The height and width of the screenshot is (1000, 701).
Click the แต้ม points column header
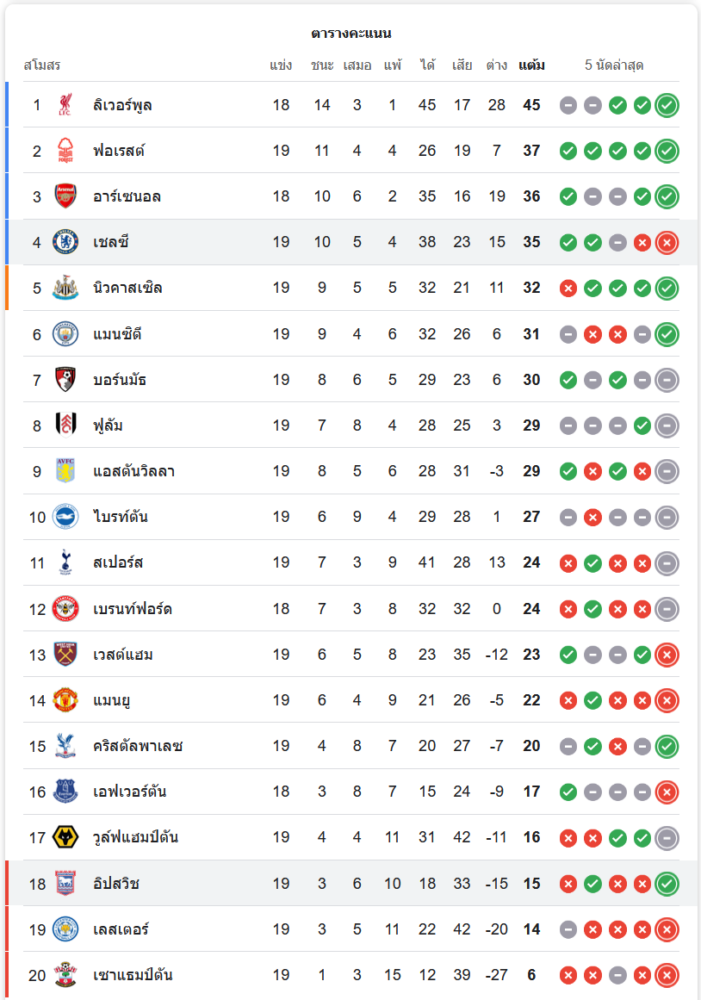tap(531, 65)
